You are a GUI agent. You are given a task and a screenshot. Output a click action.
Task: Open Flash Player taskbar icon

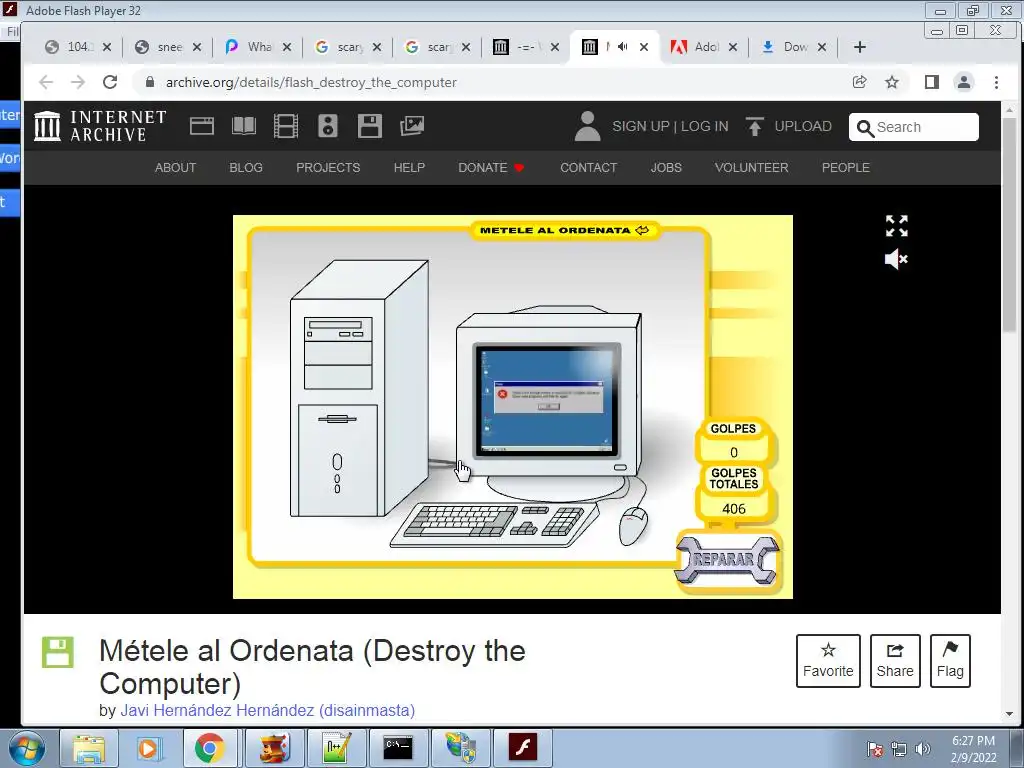522,748
